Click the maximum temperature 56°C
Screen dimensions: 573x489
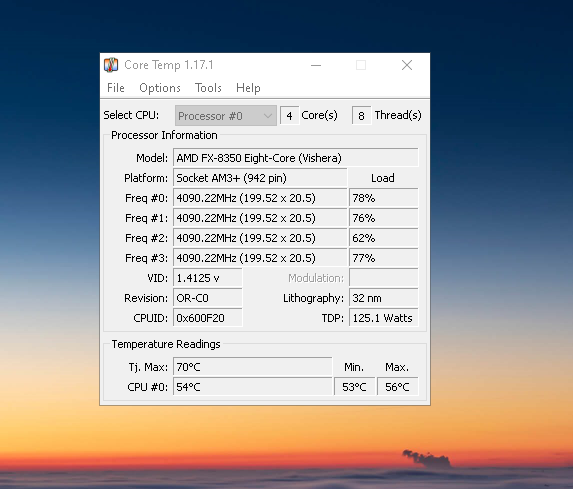(398, 387)
